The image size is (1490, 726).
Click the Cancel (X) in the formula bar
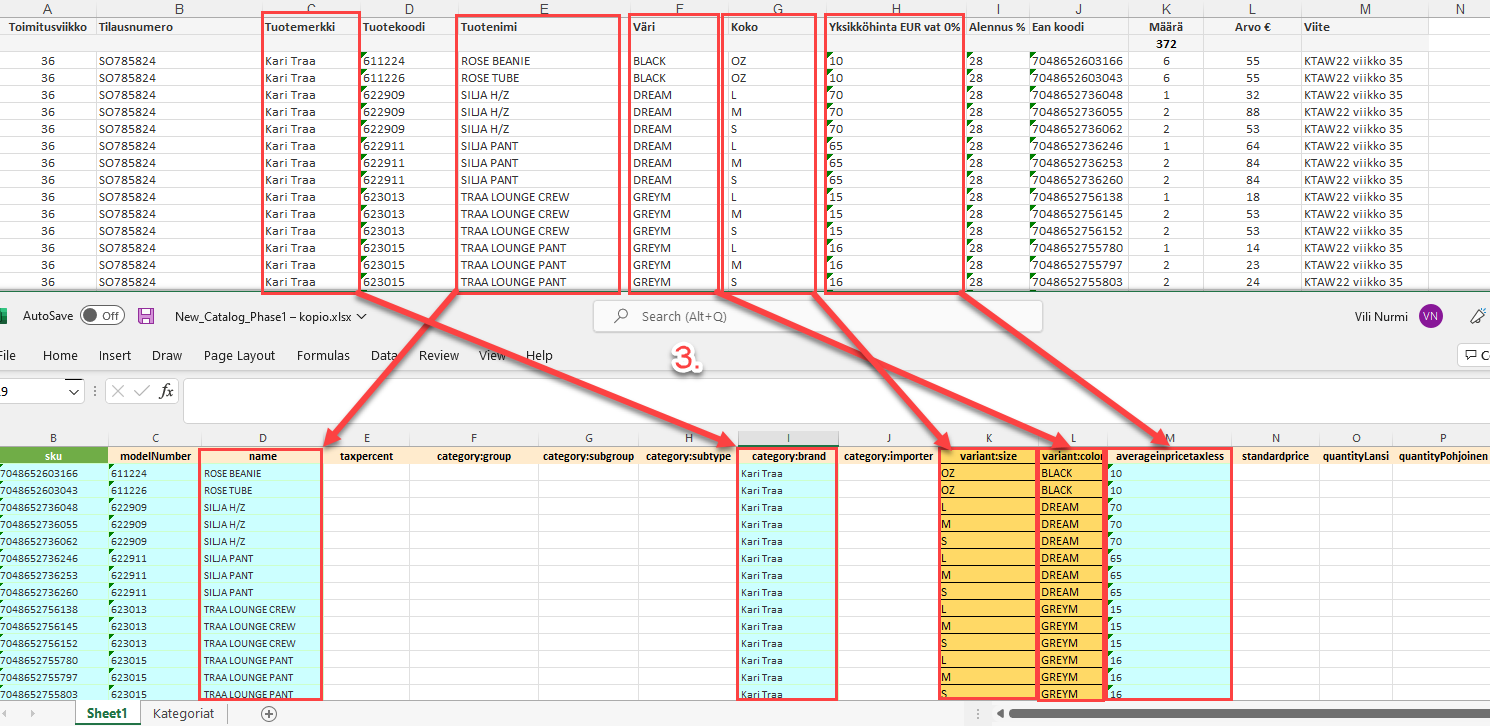[116, 390]
